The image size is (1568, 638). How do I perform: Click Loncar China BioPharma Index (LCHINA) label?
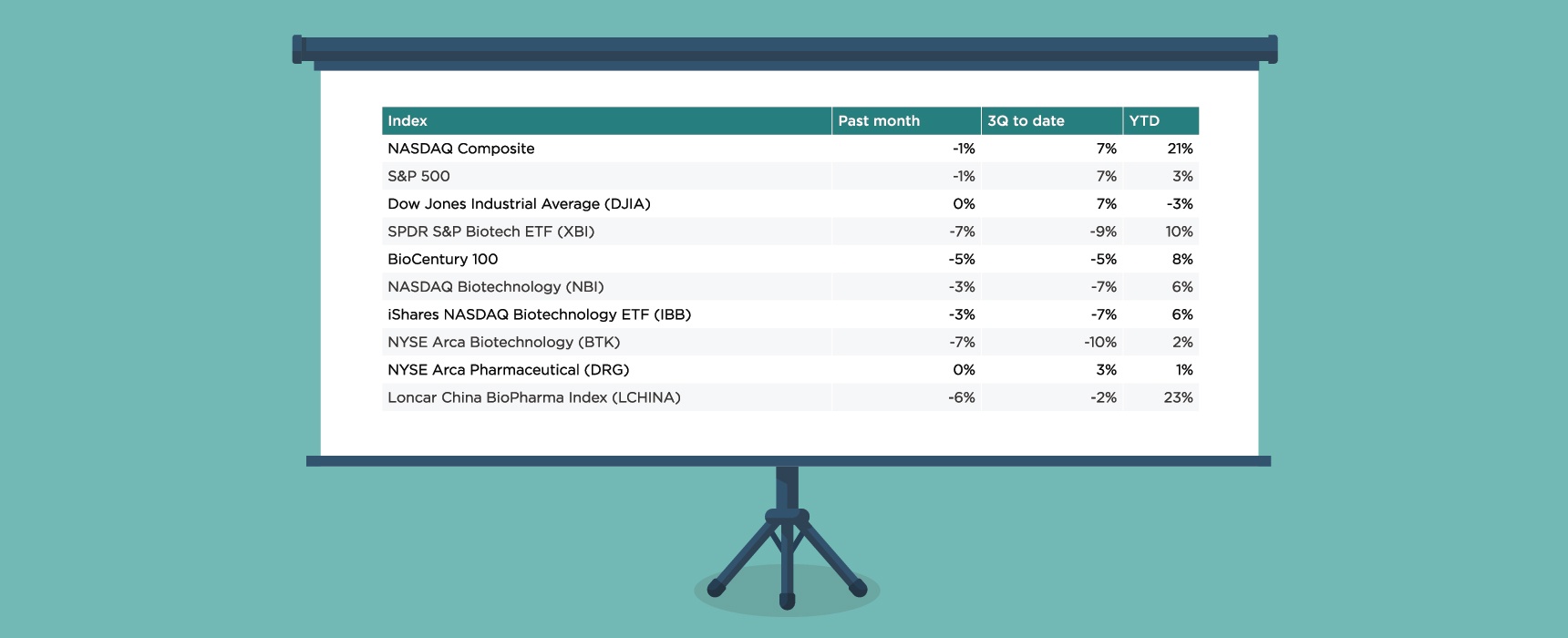(x=534, y=397)
